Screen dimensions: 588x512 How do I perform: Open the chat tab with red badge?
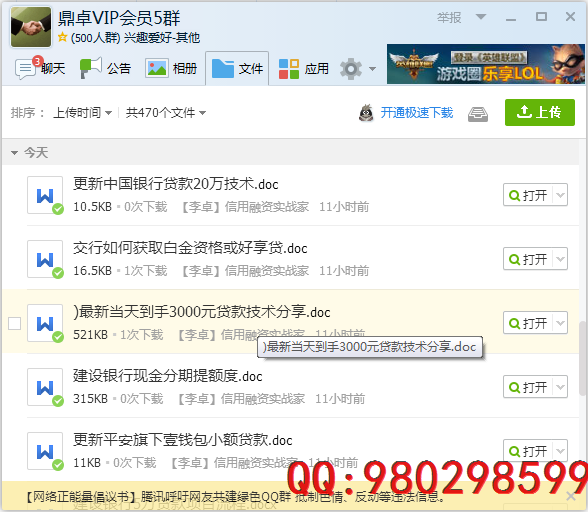40,68
